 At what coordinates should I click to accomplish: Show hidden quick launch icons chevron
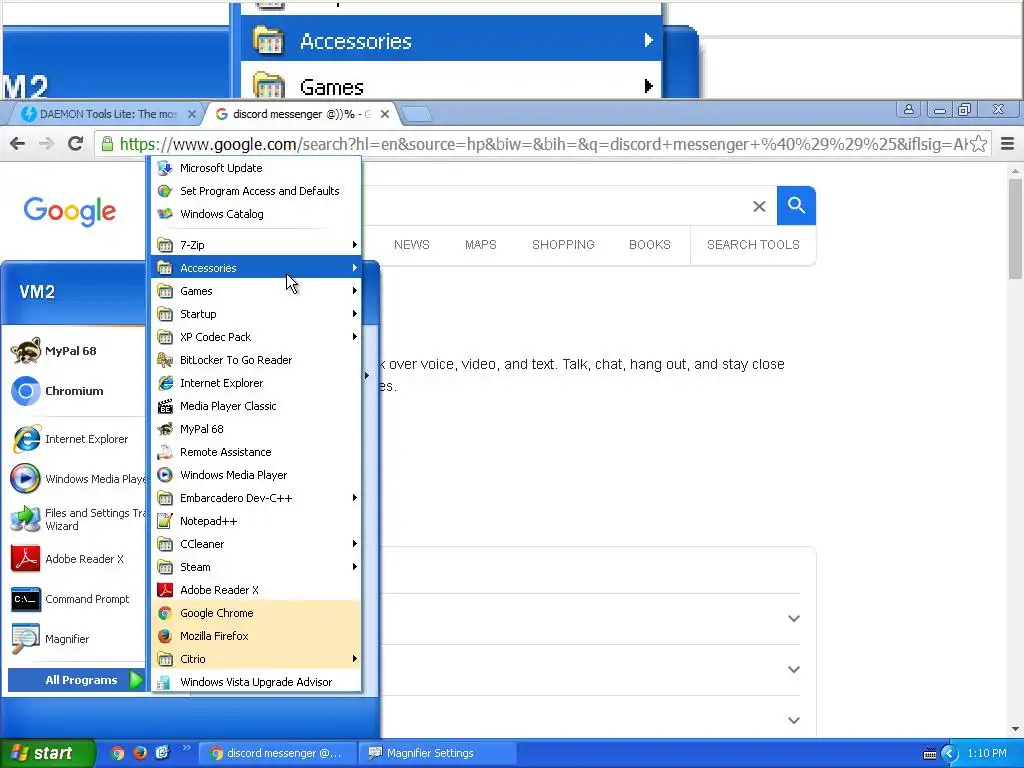[187, 748]
